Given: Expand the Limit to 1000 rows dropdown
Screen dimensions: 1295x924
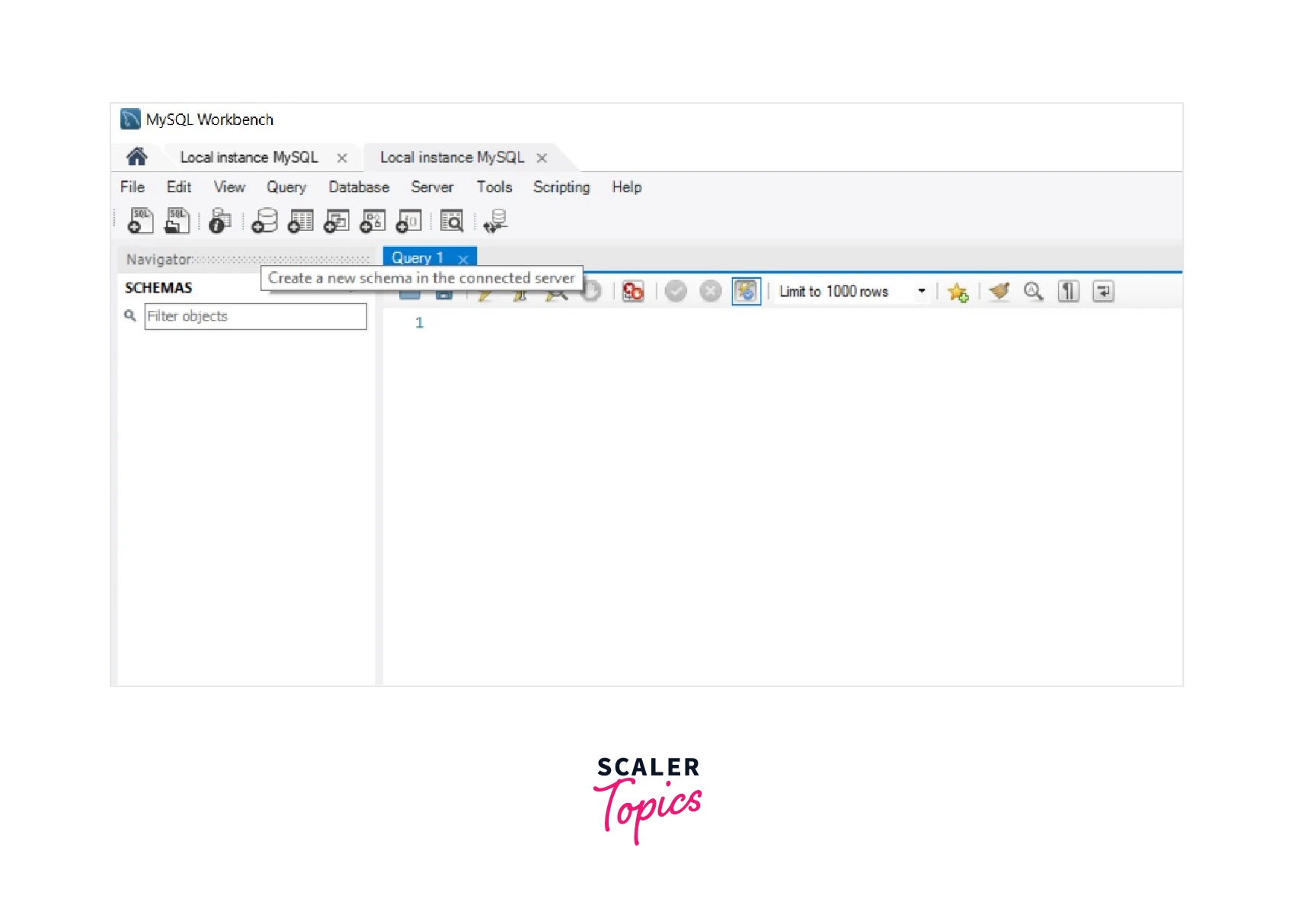Looking at the screenshot, I should [x=921, y=292].
